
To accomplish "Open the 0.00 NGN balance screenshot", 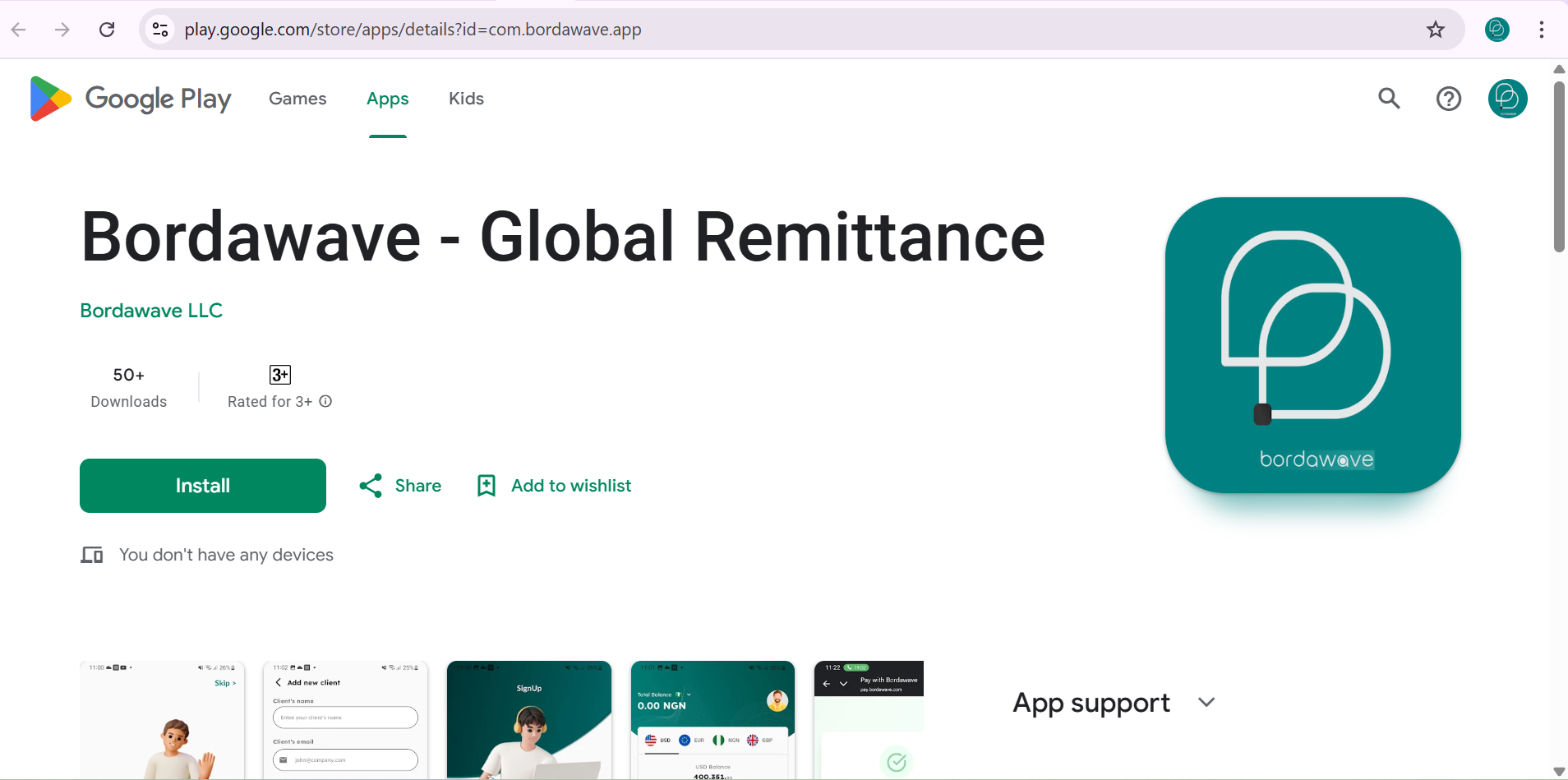I will pyautogui.click(x=713, y=720).
